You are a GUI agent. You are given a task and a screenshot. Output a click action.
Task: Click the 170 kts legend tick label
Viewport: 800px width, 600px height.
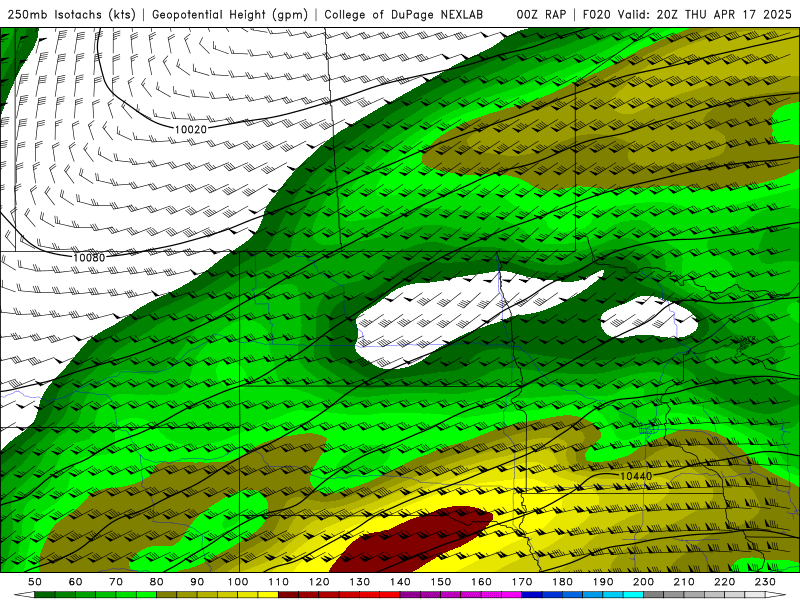522,582
